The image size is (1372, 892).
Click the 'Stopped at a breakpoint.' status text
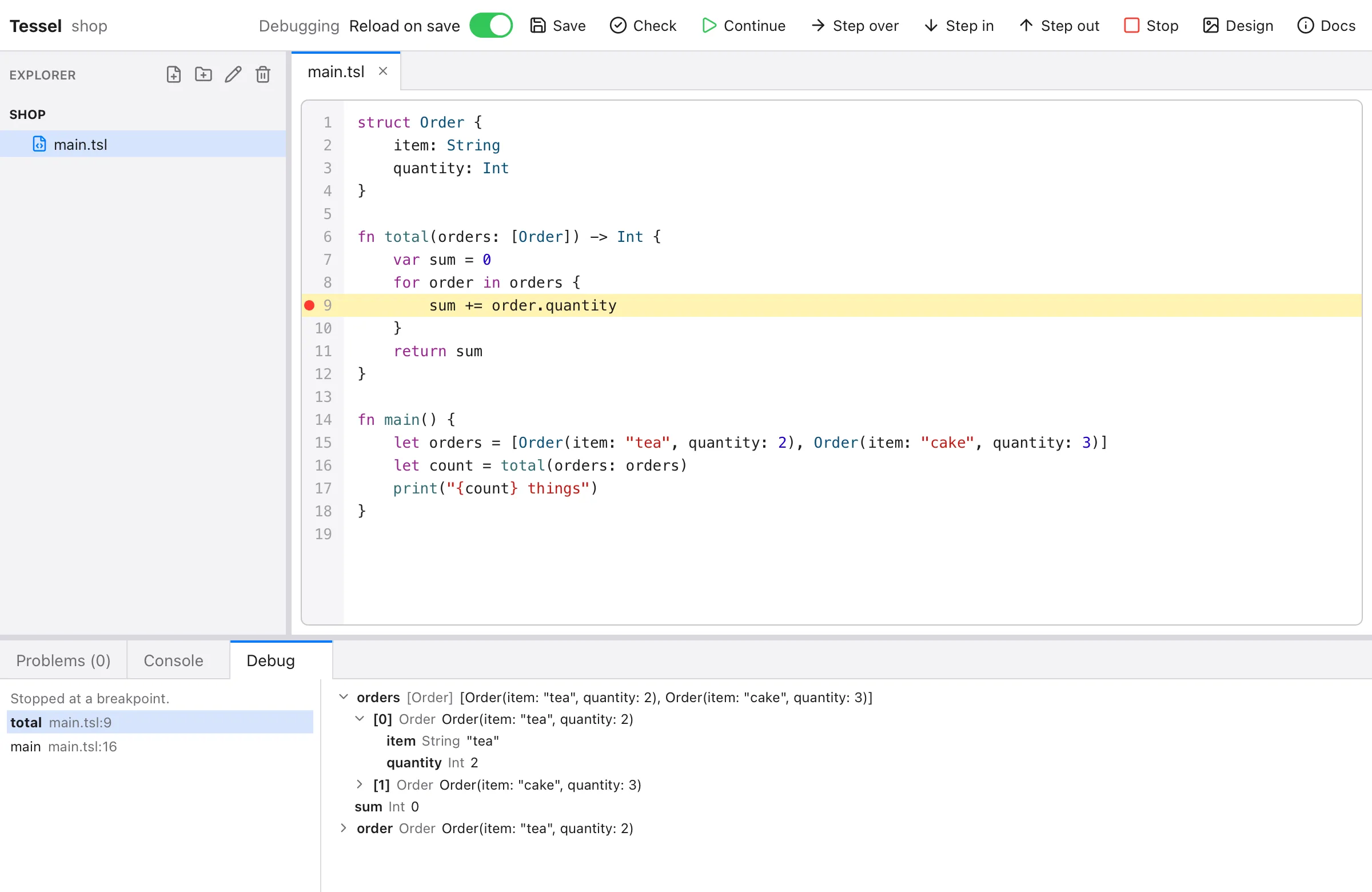[90, 698]
